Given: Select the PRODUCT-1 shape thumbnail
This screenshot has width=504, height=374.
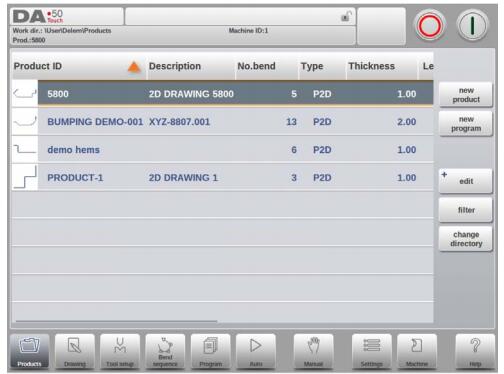Looking at the screenshot, I should 25,178.
